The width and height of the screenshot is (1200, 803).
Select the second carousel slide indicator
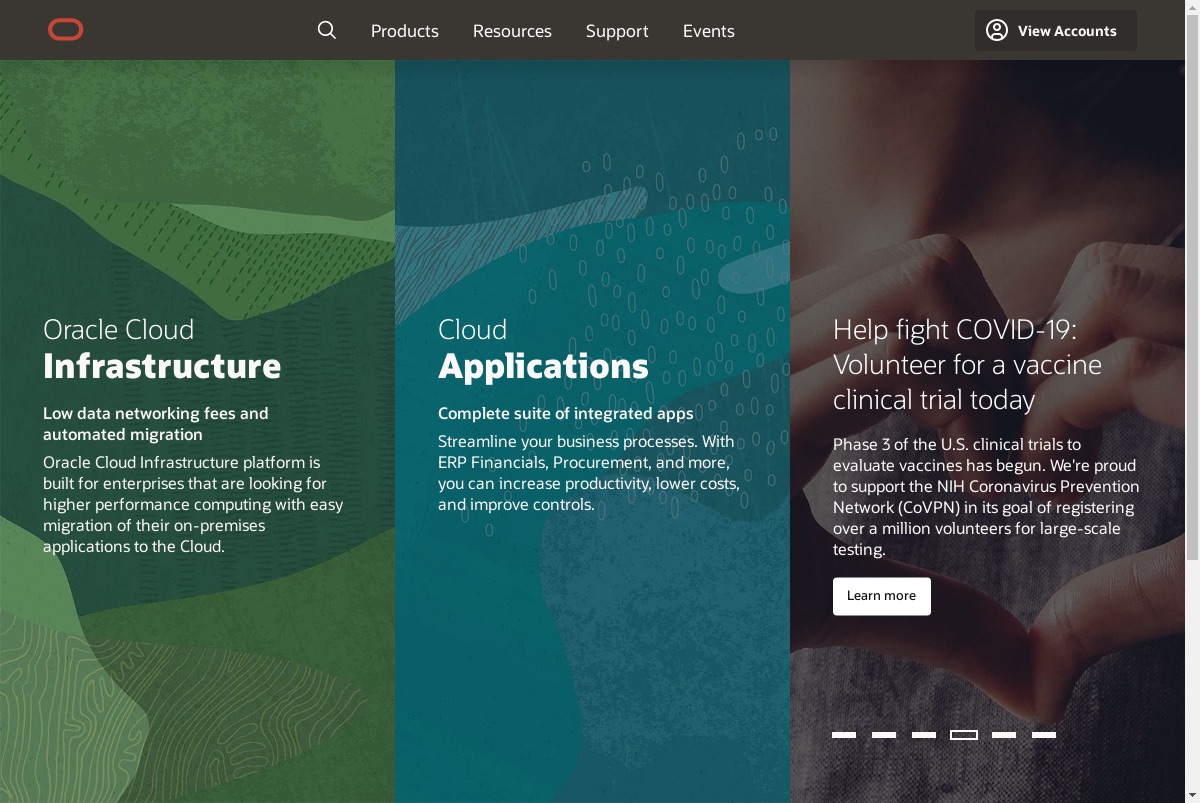tap(884, 735)
